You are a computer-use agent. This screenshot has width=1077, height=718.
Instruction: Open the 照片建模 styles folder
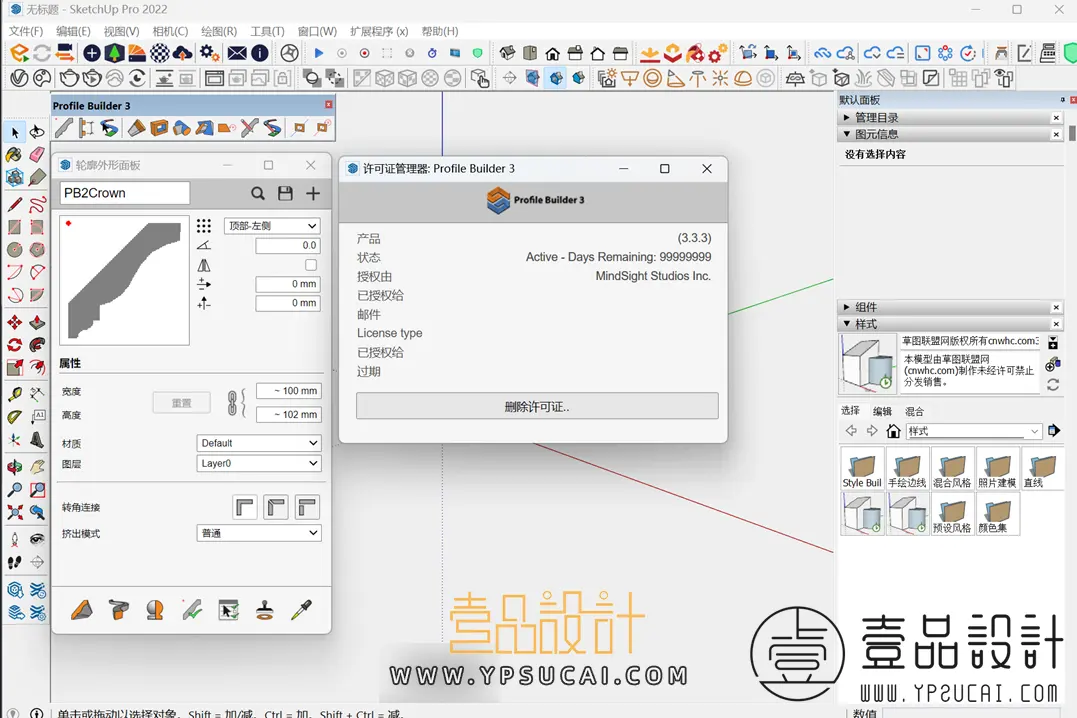pyautogui.click(x=997, y=468)
